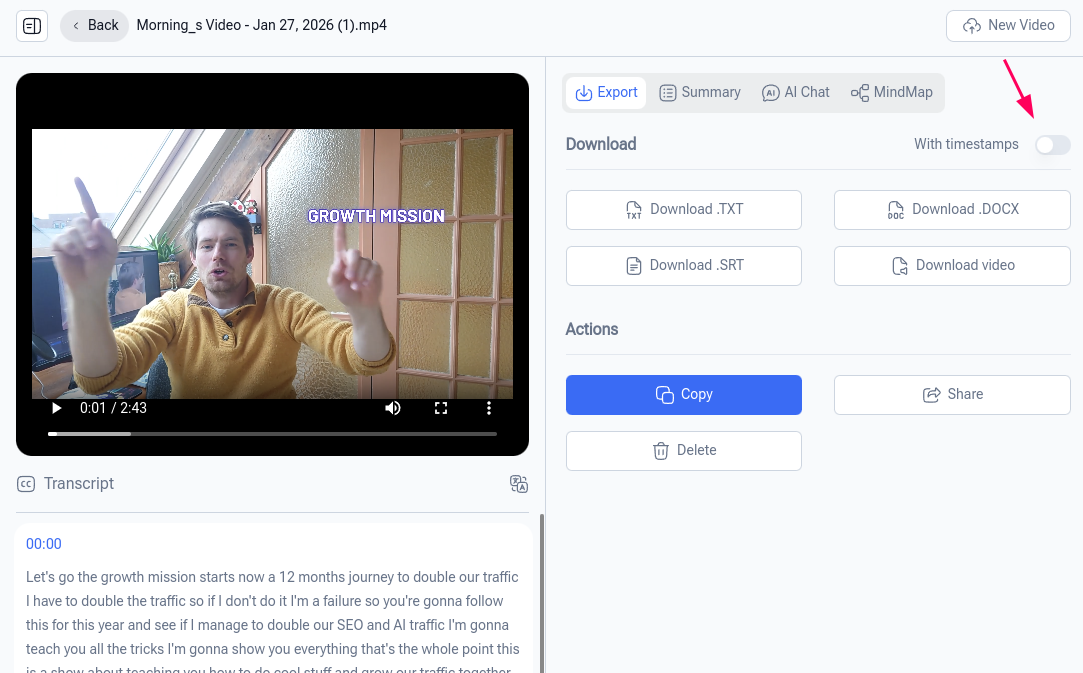Download transcript as .DOCX
Viewport: 1083px width, 673px height.
pyautogui.click(x=952, y=210)
